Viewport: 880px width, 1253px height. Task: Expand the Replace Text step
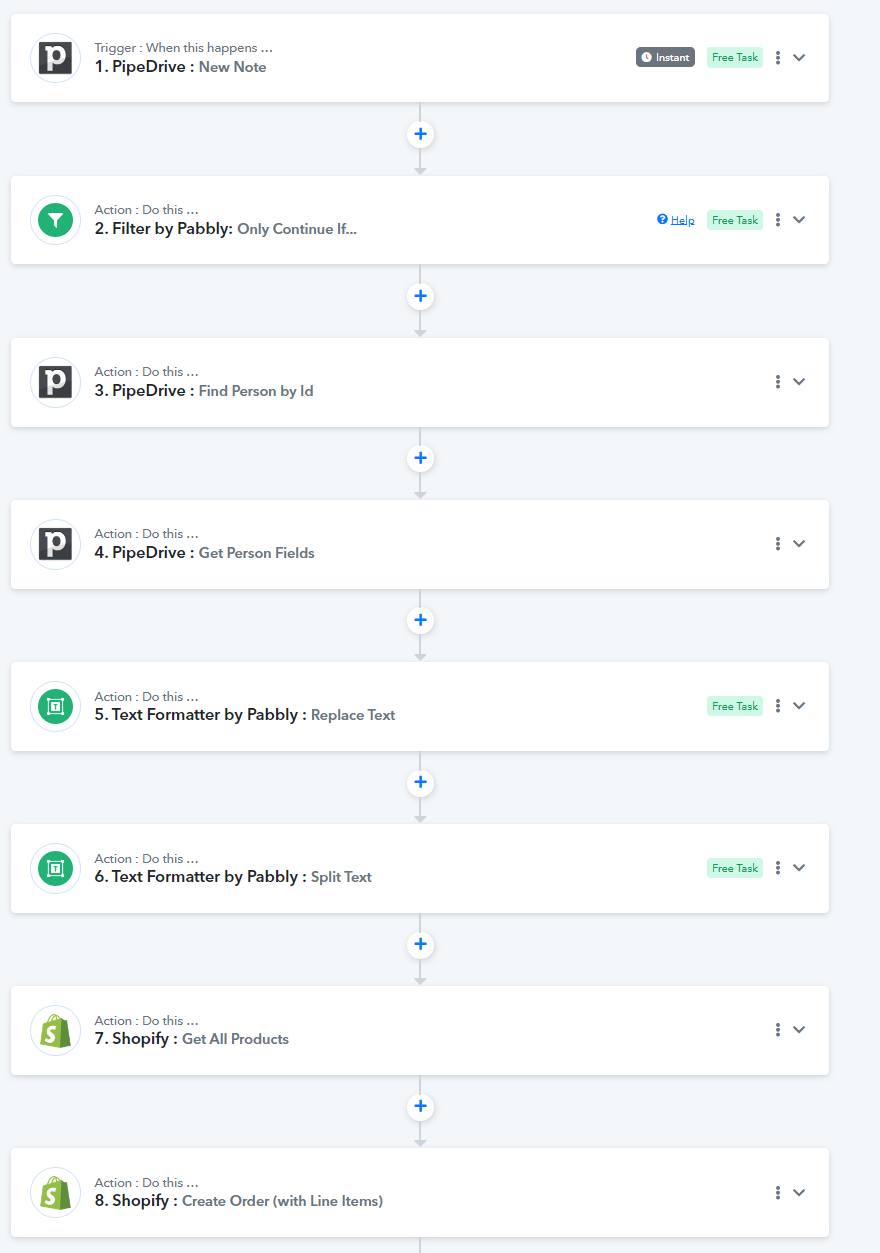click(x=799, y=706)
